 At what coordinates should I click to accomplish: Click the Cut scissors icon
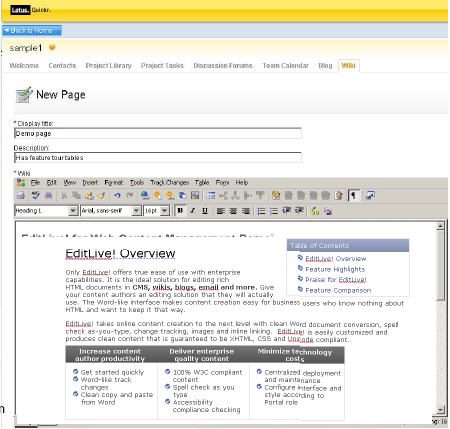tap(64, 196)
